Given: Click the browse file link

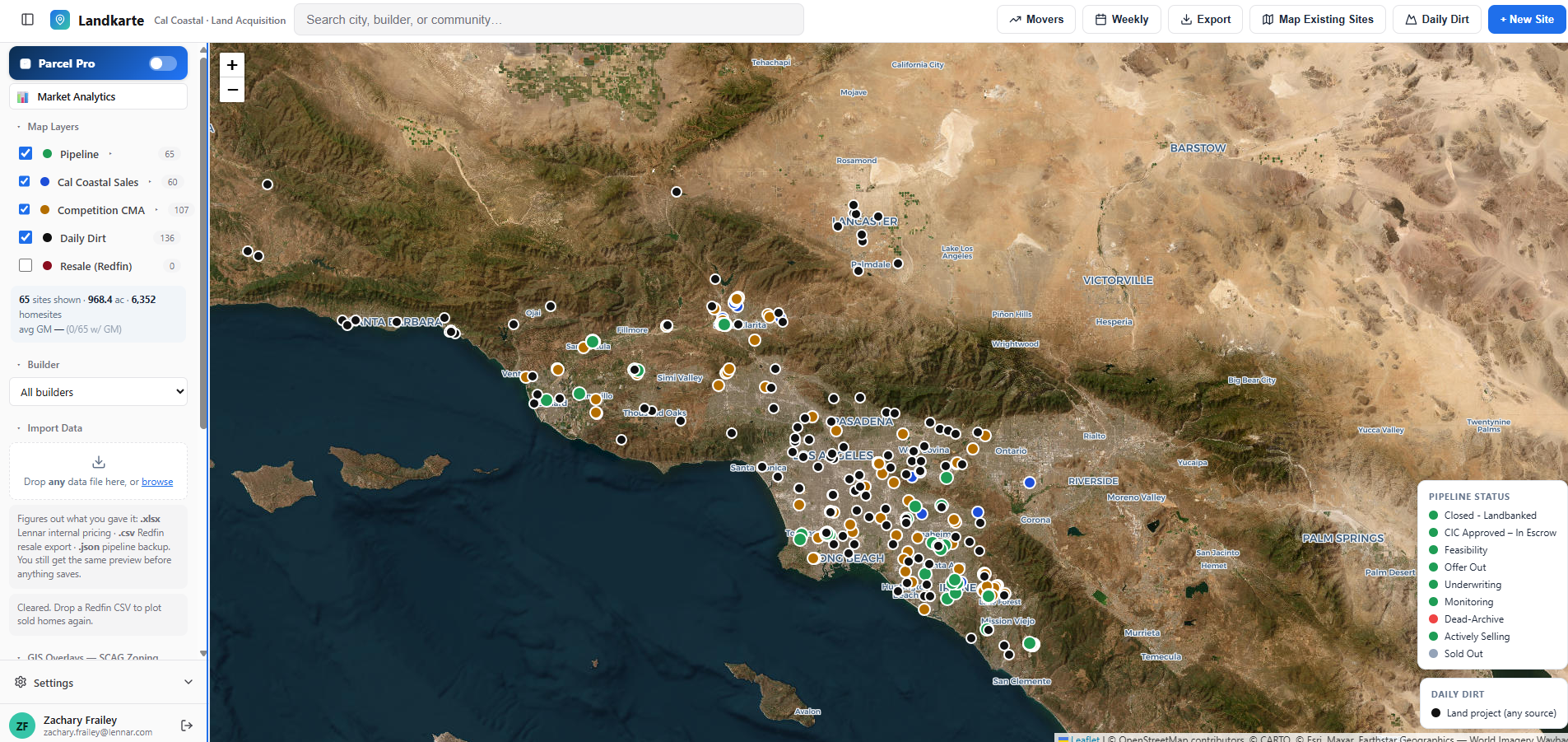Looking at the screenshot, I should (x=157, y=482).
